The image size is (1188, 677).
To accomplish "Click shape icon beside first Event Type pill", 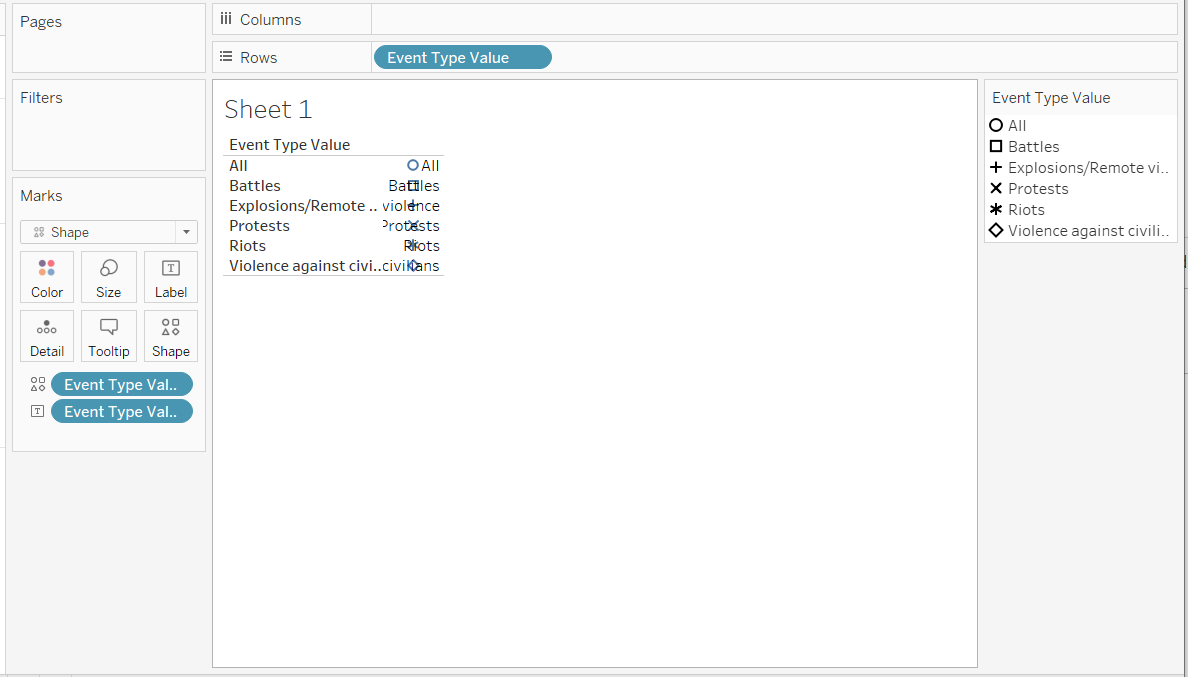I will [x=38, y=384].
